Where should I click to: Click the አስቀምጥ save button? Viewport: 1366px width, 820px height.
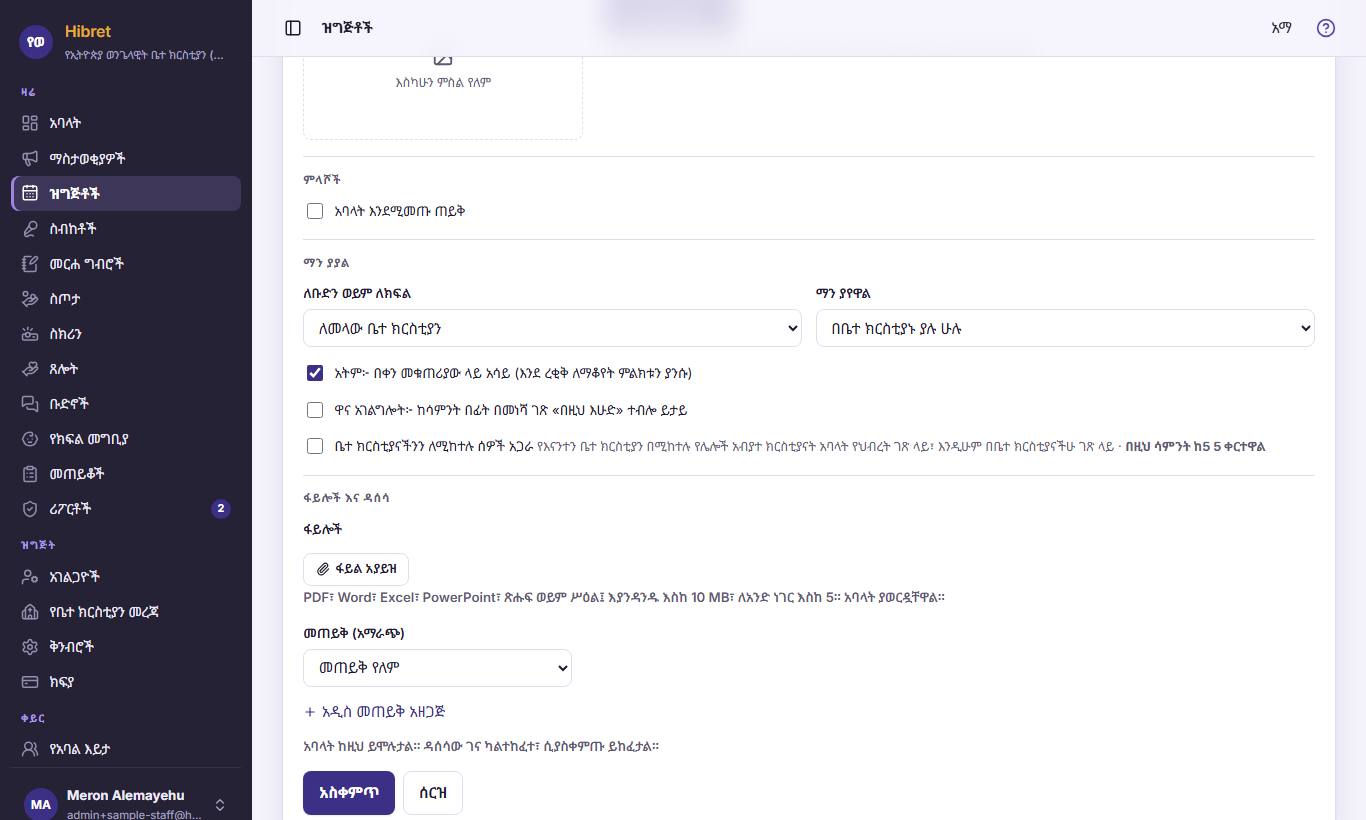tap(349, 793)
